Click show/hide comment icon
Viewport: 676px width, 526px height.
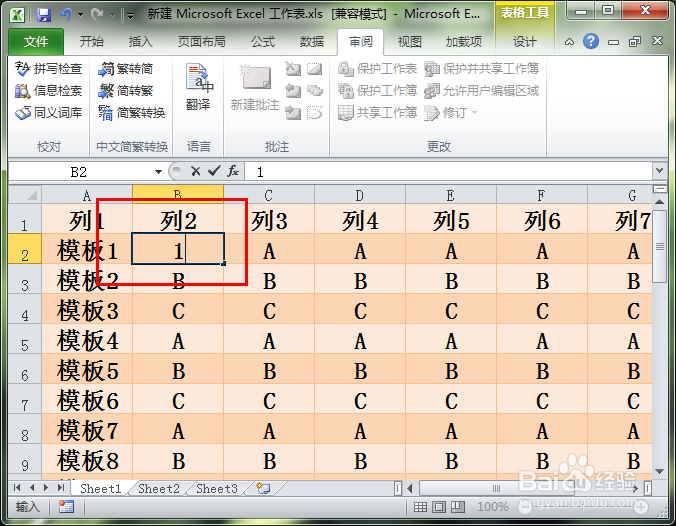click(x=315, y=69)
